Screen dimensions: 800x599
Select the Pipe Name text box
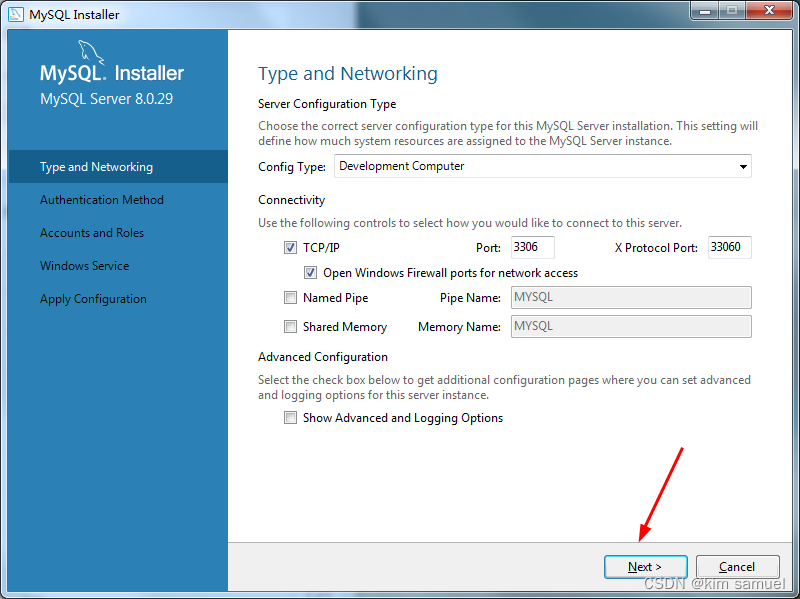(x=631, y=297)
